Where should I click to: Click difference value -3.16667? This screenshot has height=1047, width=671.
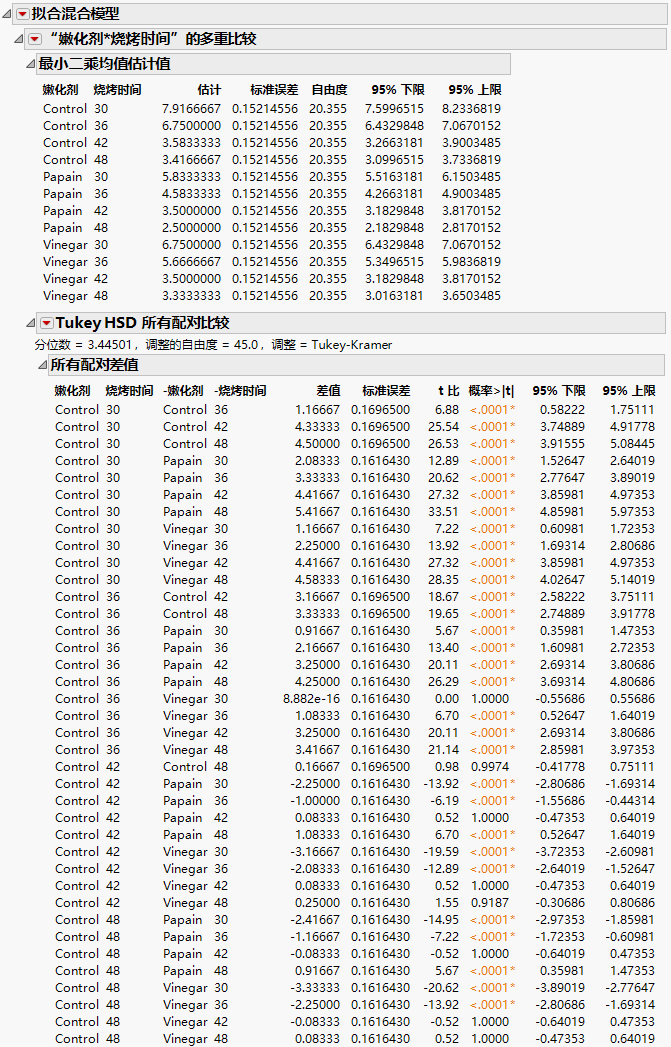click(x=315, y=852)
